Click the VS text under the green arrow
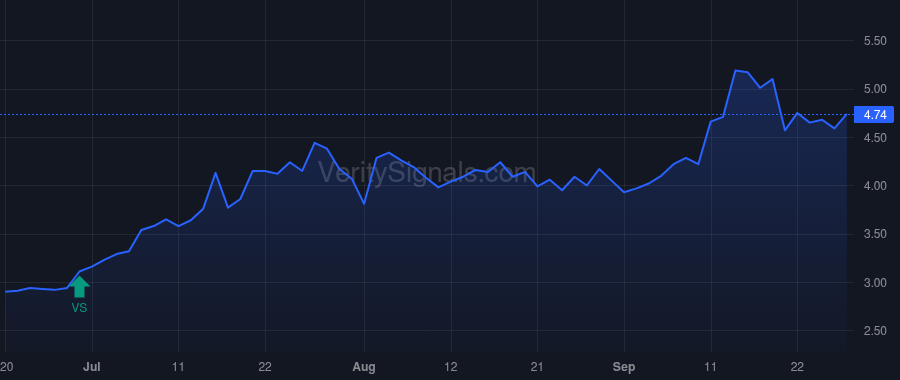 coord(79,308)
